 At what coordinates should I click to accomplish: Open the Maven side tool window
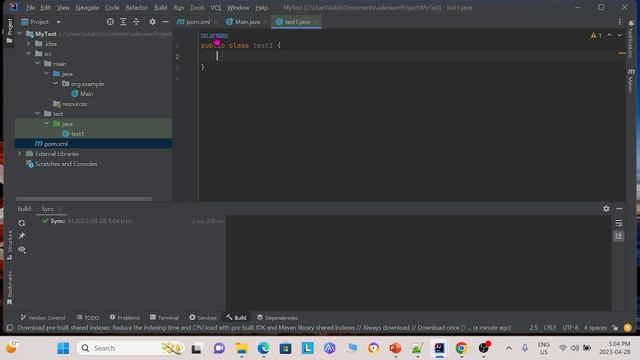tap(631, 80)
